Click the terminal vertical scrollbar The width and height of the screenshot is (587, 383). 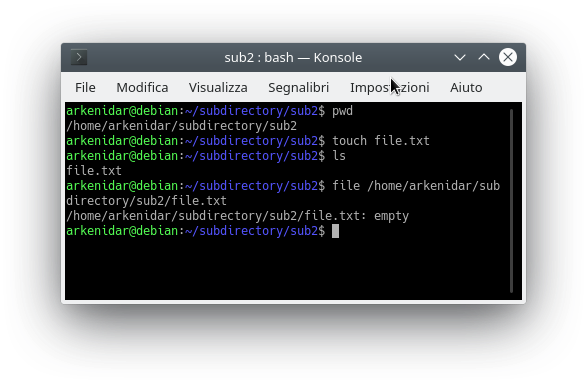(x=511, y=201)
